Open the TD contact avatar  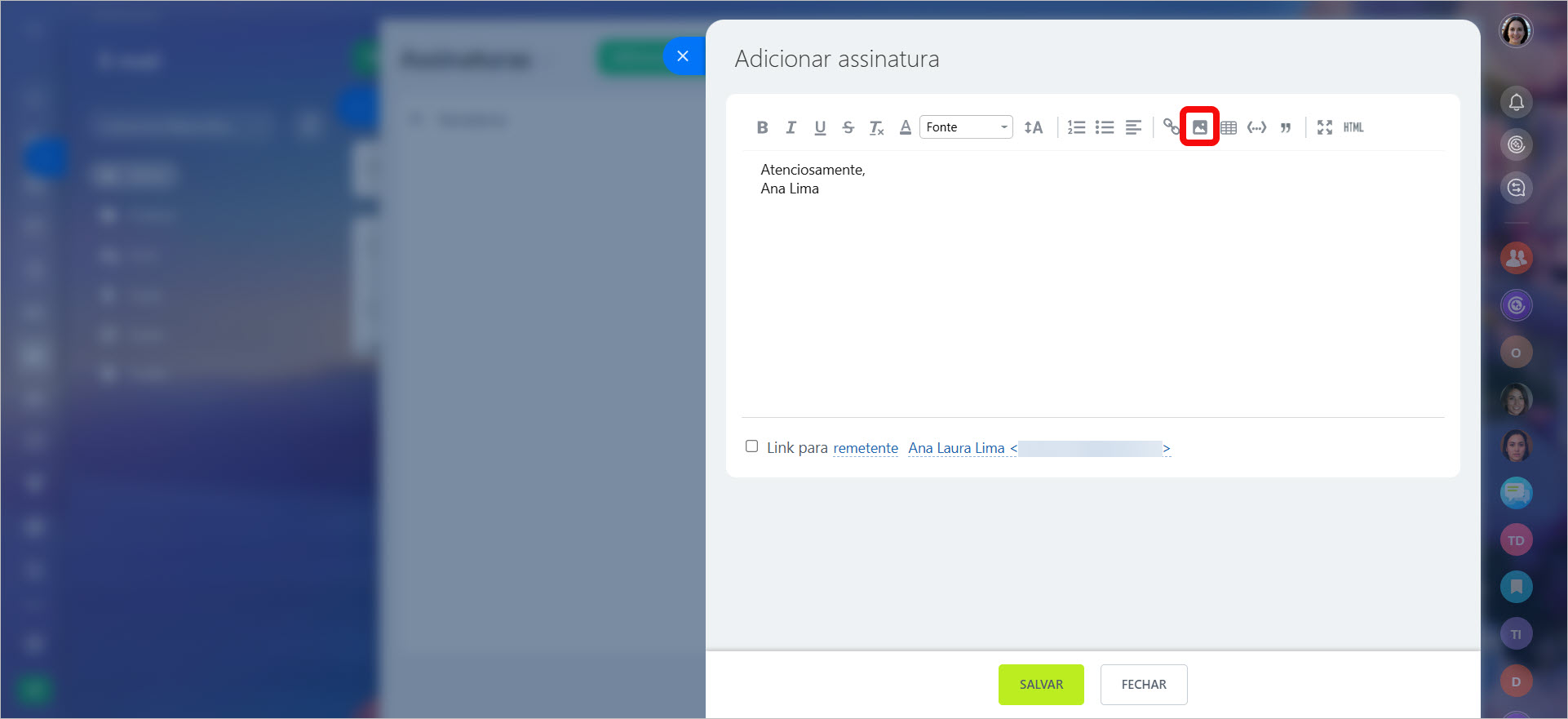coord(1516,540)
